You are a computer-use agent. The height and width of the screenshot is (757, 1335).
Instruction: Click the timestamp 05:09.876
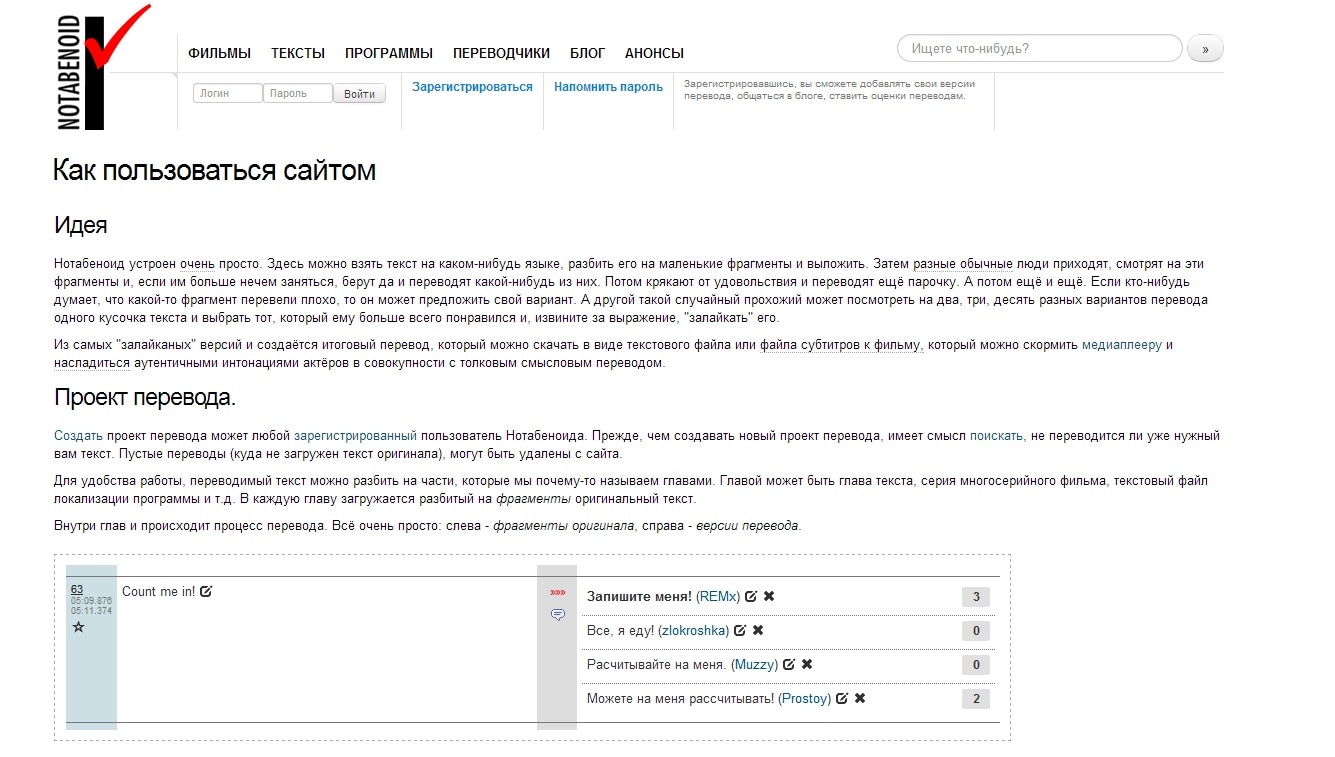(x=91, y=601)
